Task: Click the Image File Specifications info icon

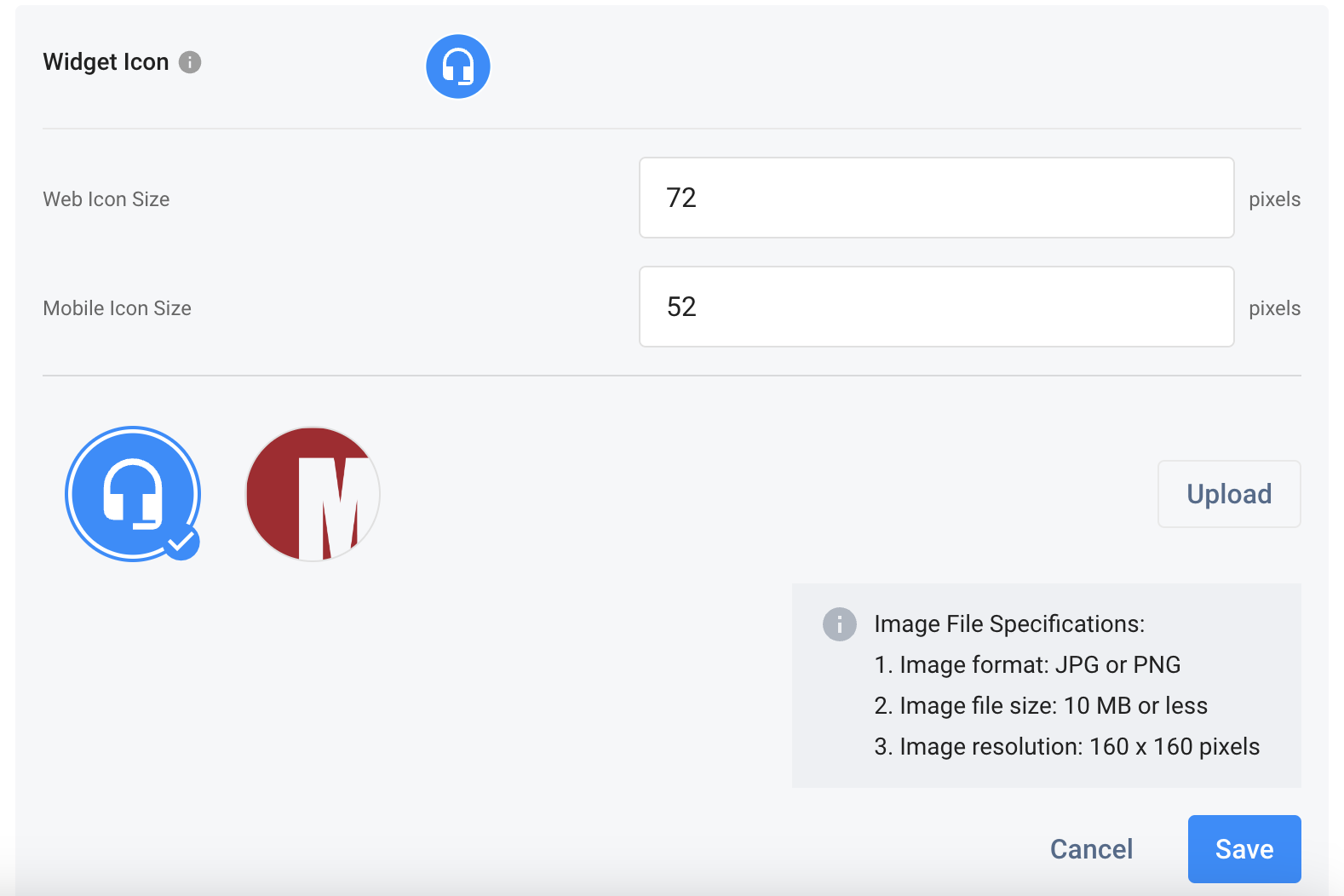Action: click(839, 624)
